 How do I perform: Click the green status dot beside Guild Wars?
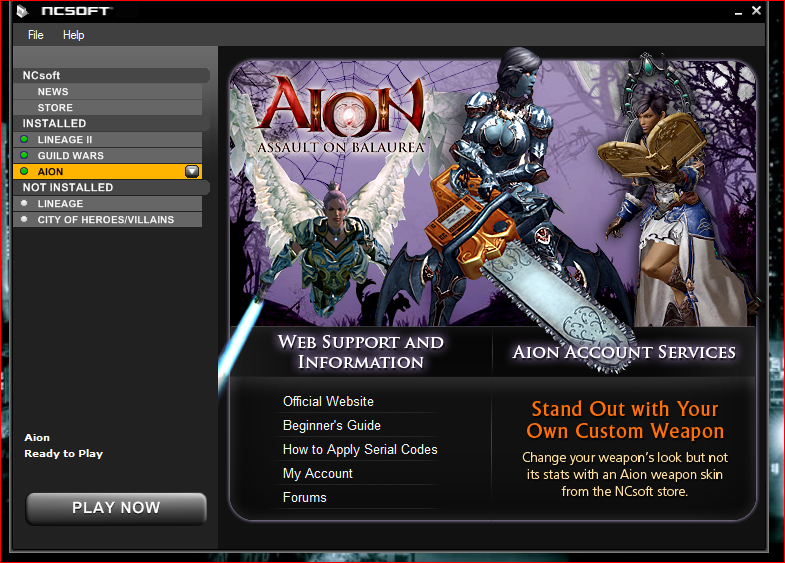click(24, 156)
